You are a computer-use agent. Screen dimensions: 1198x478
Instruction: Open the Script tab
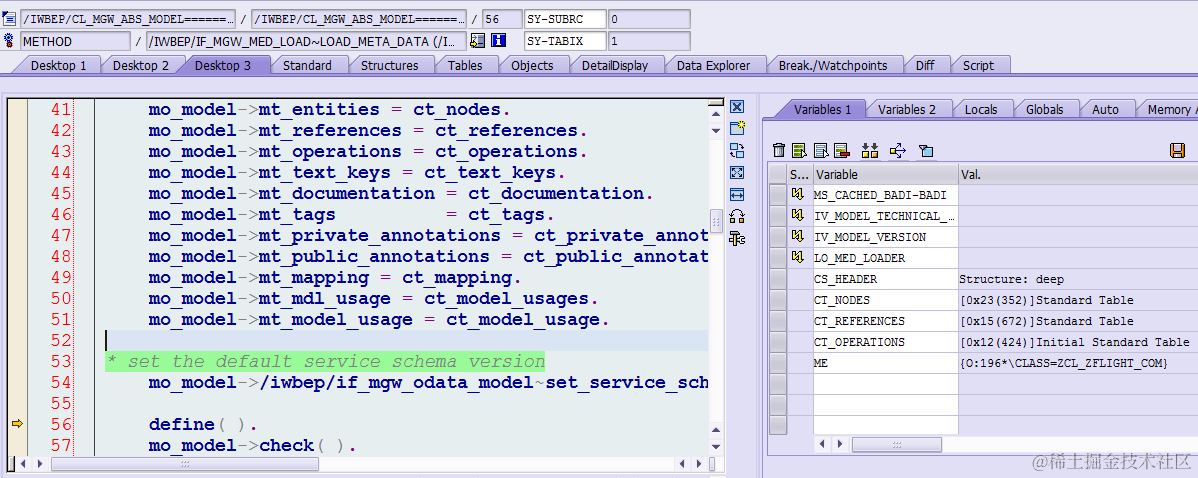[979, 66]
